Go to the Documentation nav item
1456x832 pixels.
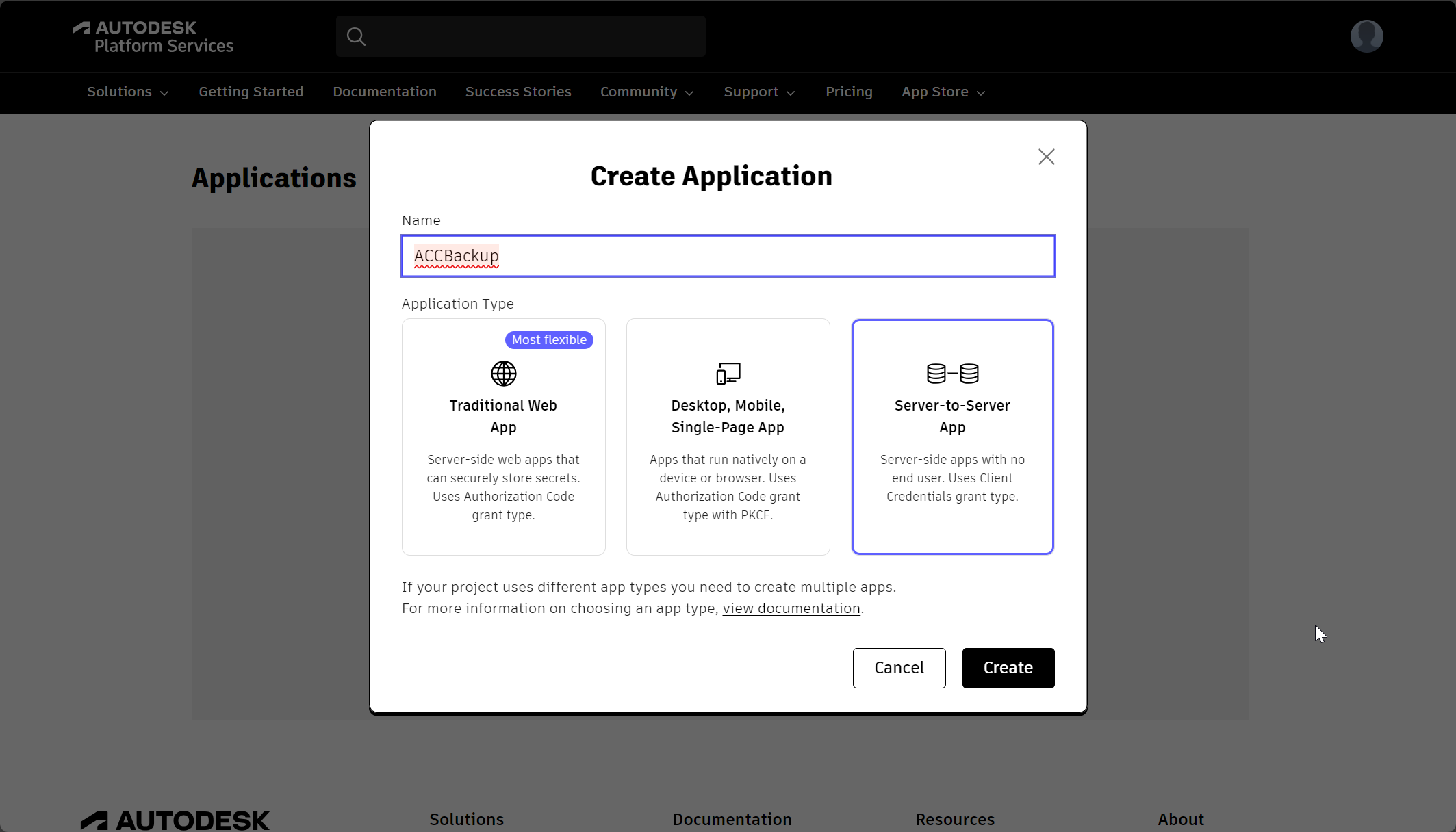[385, 92]
